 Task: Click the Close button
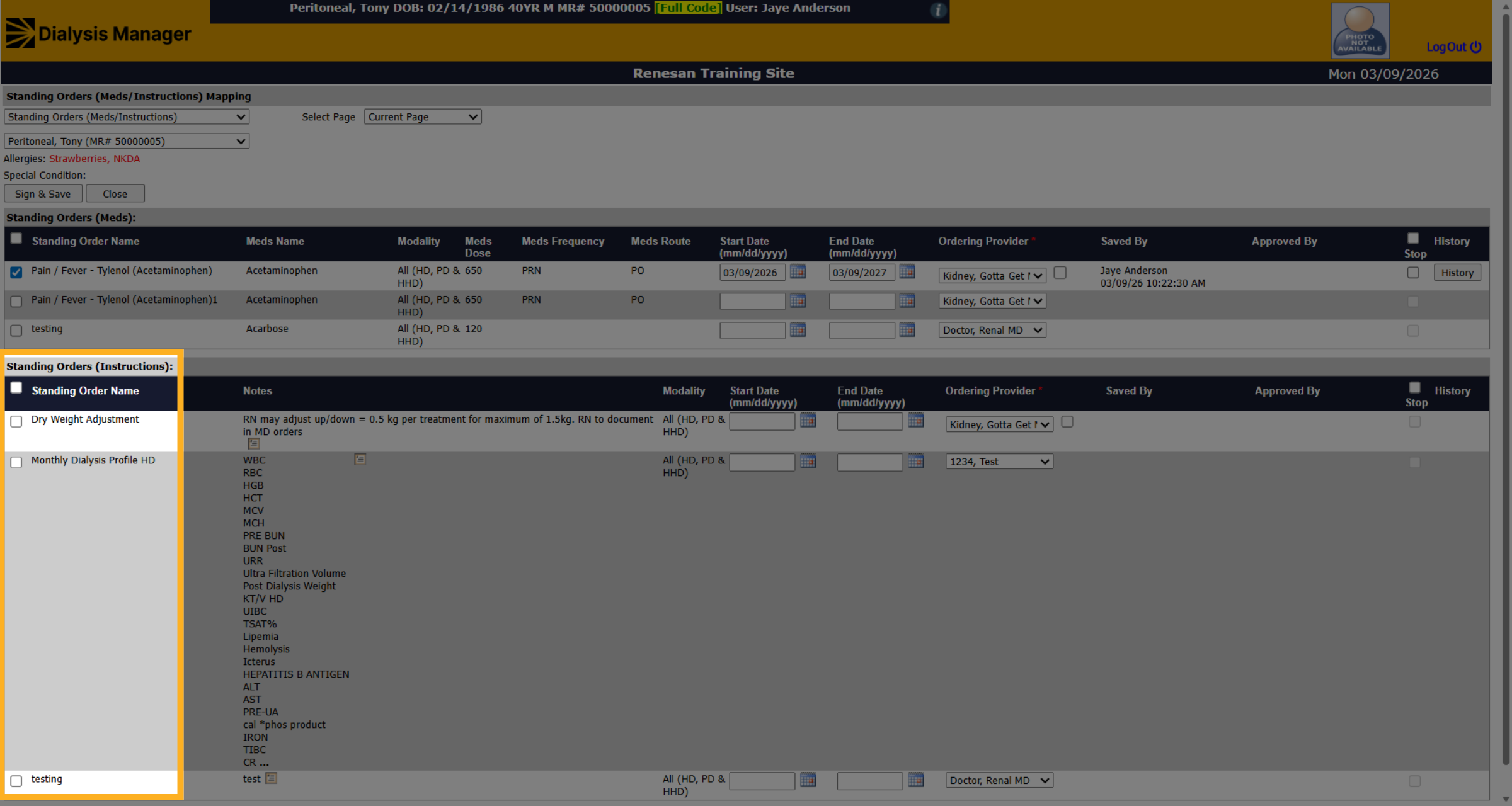tap(115, 194)
